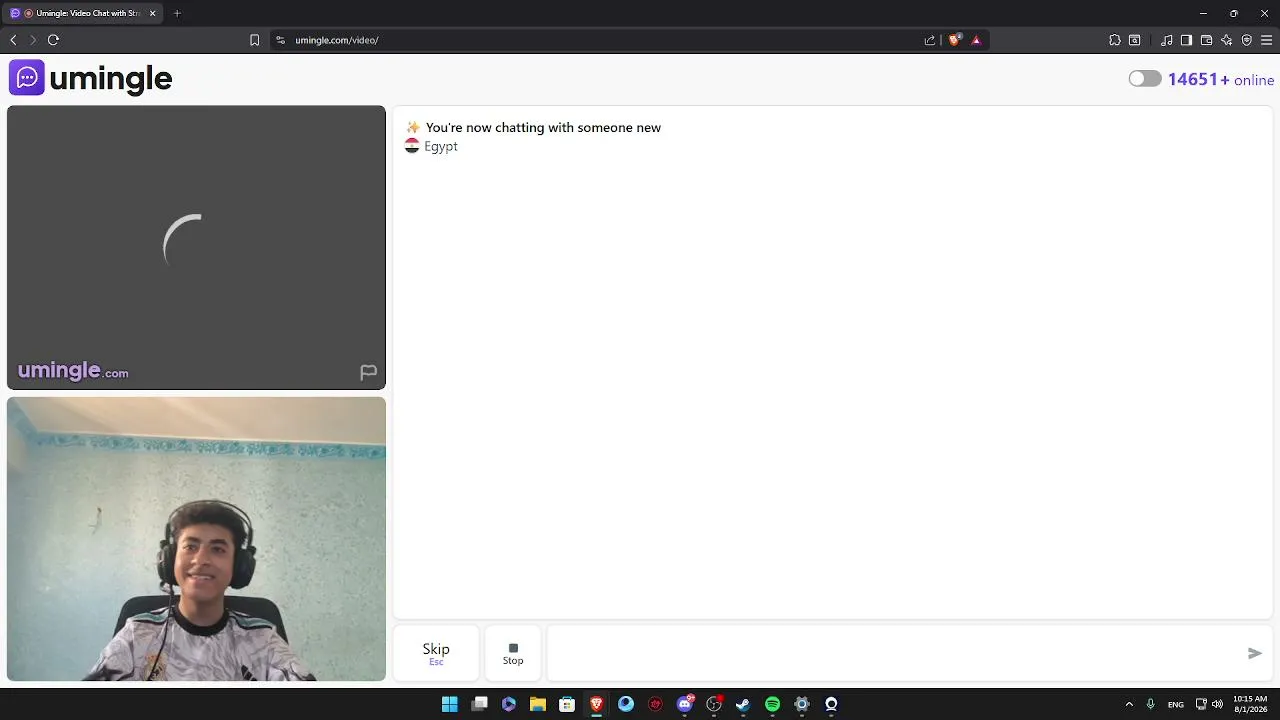Stop the video chat

(x=513, y=653)
